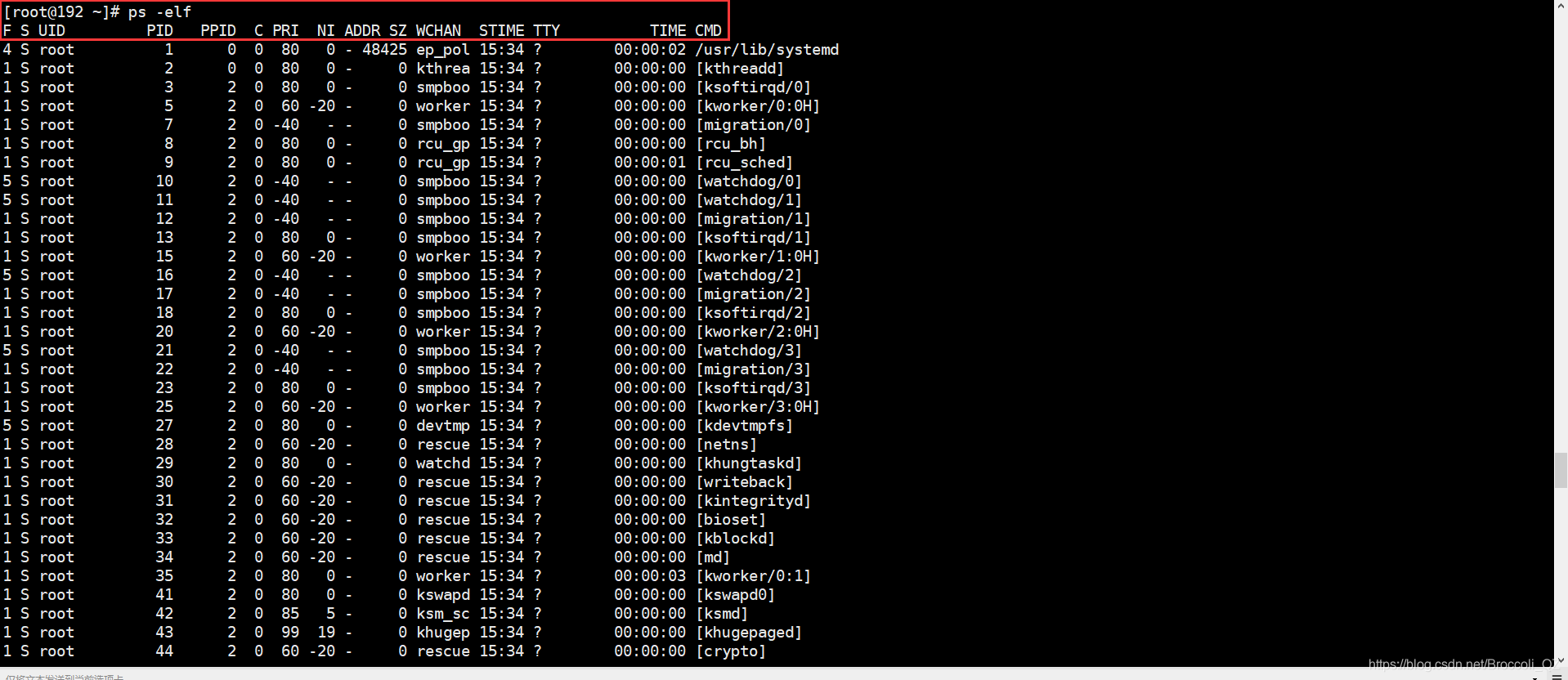Viewport: 1568px width, 680px height.
Task: Click the STIME column header
Action: click(x=501, y=31)
